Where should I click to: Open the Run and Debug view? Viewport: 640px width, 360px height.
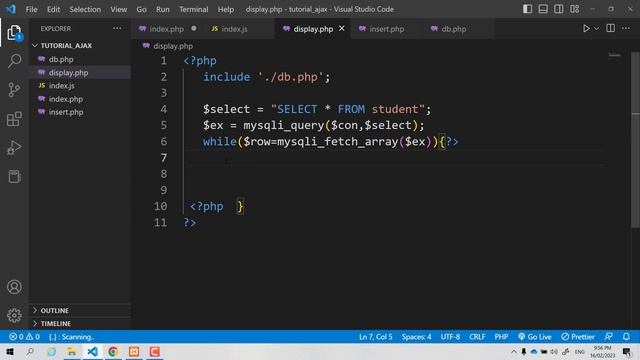click(14, 147)
